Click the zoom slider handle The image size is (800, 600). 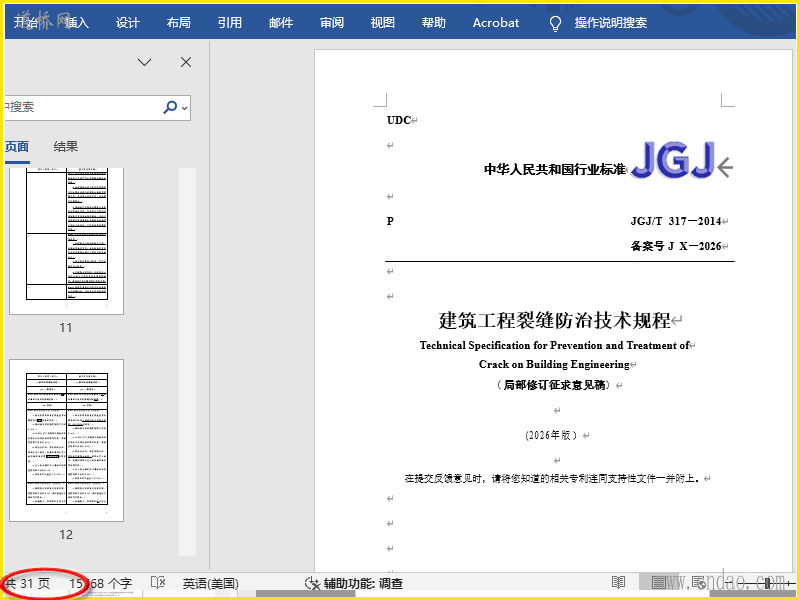tap(767, 582)
